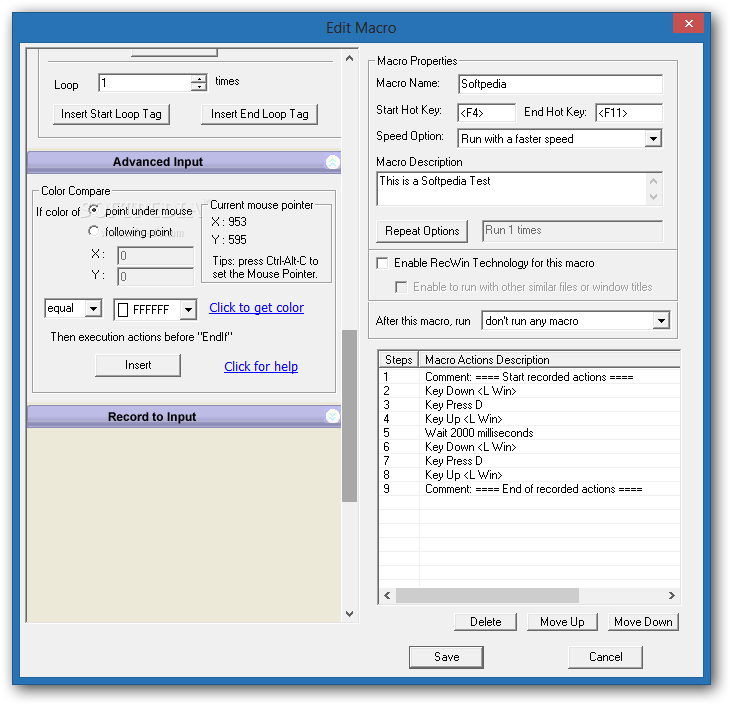Cancel editing the macro

606,657
